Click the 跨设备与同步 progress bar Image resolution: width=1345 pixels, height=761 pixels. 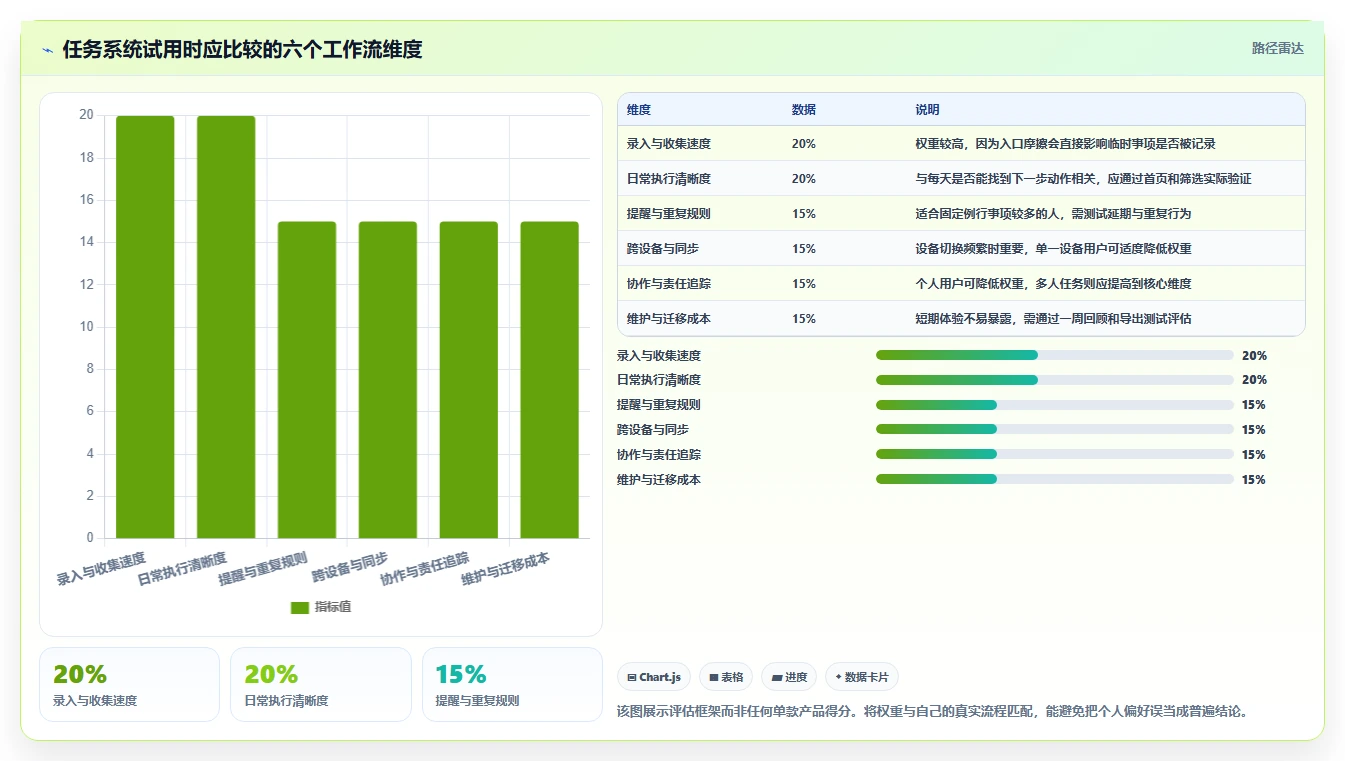[x=1055, y=429]
